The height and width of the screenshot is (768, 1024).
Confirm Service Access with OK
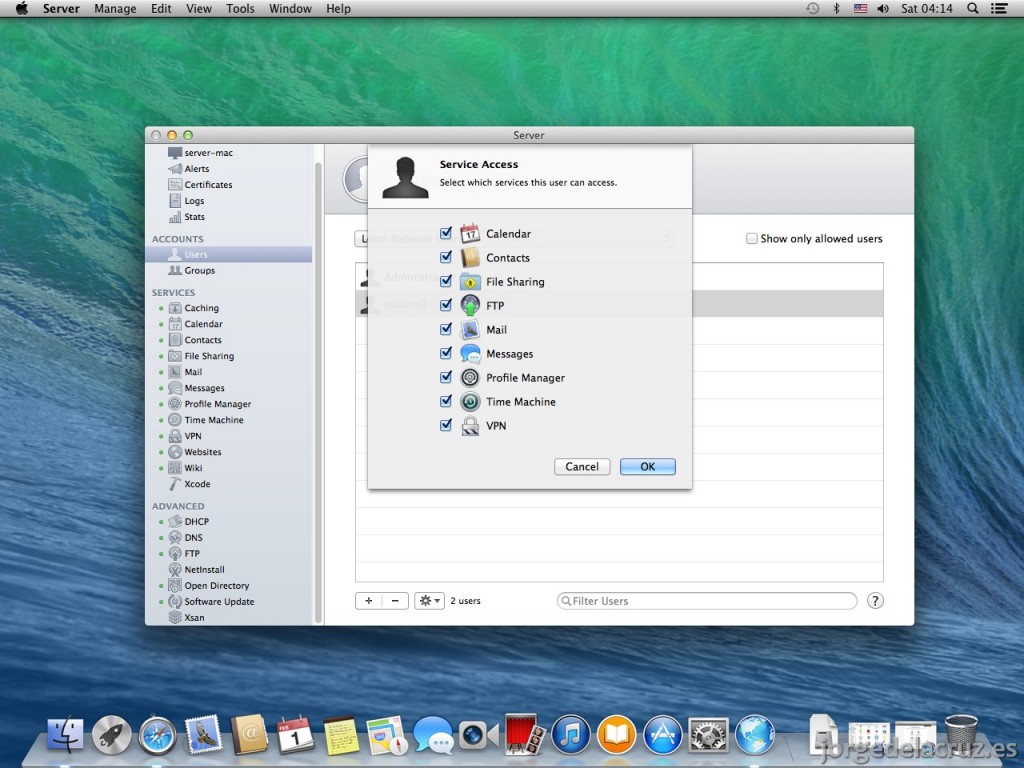(x=647, y=466)
